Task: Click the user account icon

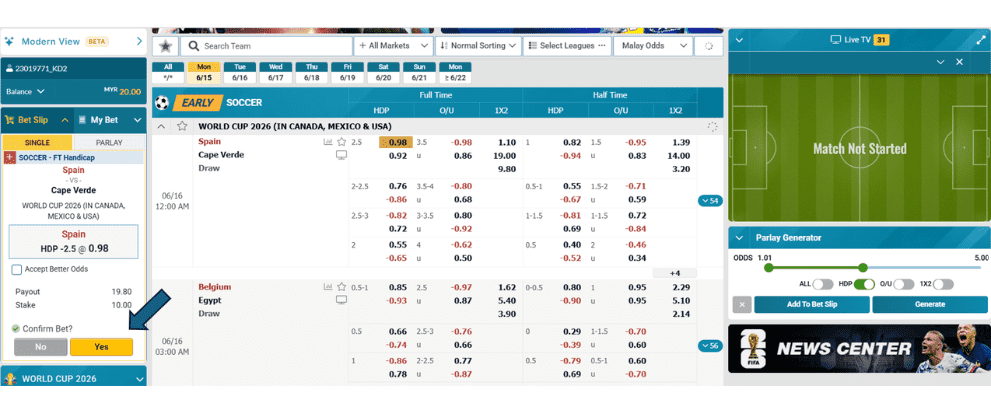Action: click(x=9, y=69)
